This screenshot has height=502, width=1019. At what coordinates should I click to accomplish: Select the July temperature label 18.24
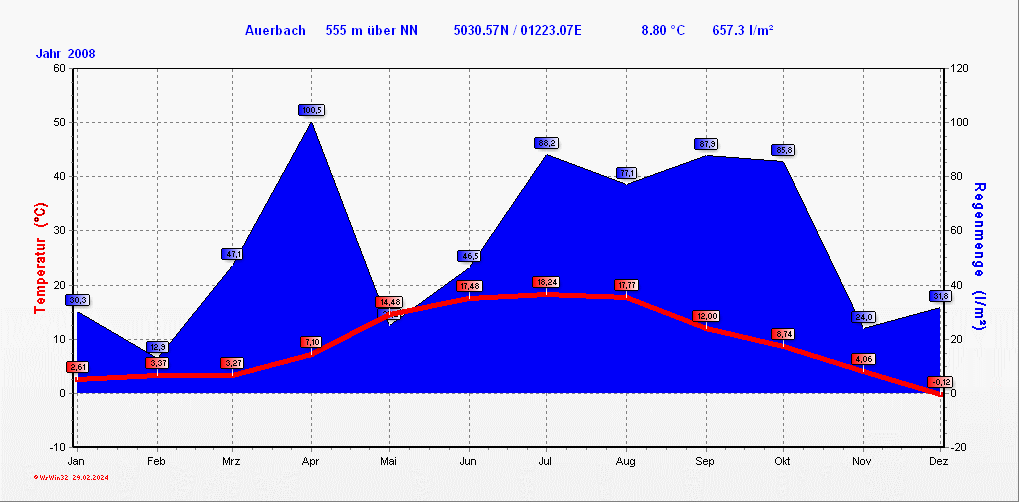pos(546,282)
